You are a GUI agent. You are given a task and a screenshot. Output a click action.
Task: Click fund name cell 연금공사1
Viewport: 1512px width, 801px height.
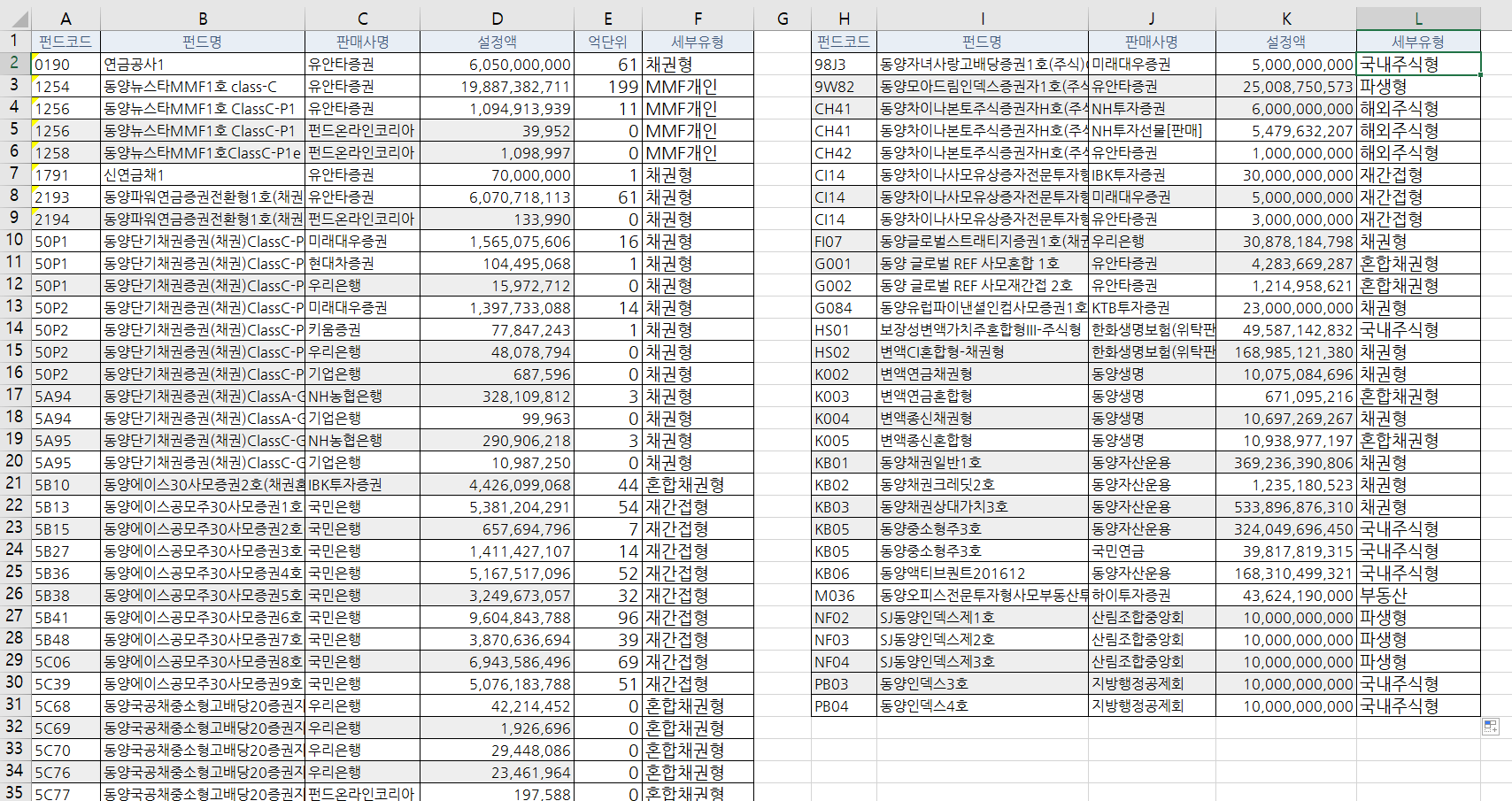203,64
